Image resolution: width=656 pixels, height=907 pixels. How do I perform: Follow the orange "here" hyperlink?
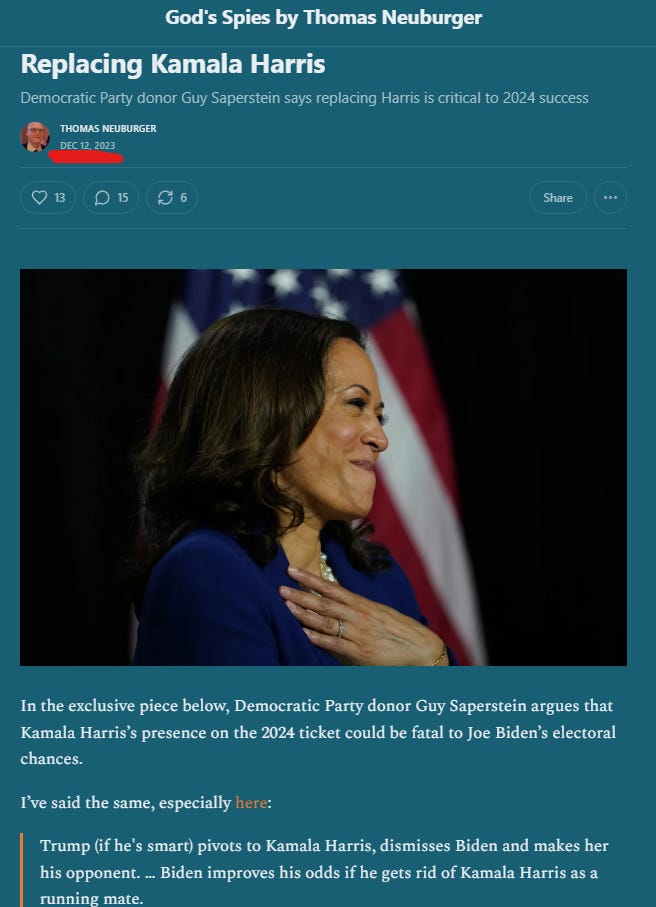coord(251,803)
